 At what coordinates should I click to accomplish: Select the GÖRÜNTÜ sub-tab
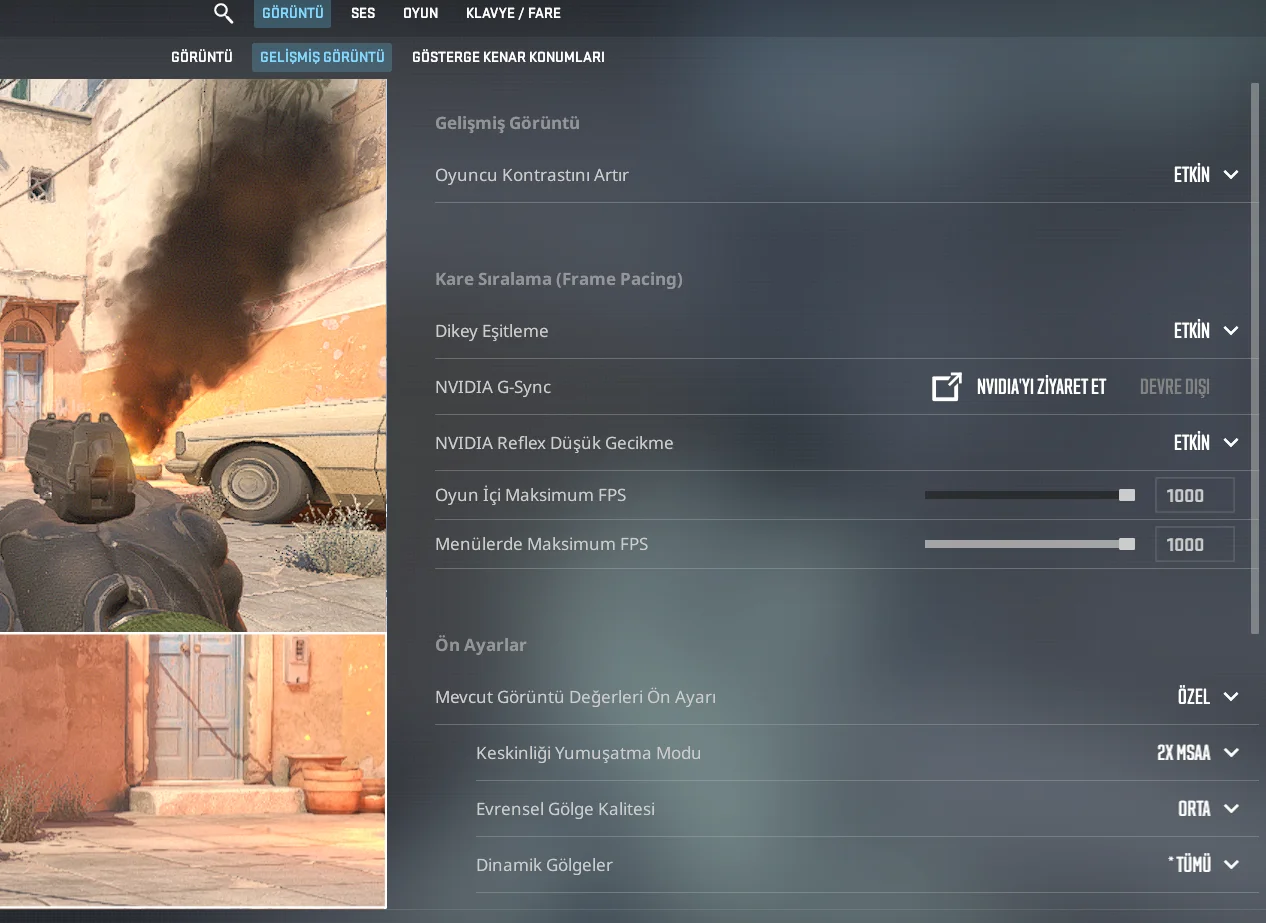[x=202, y=57]
